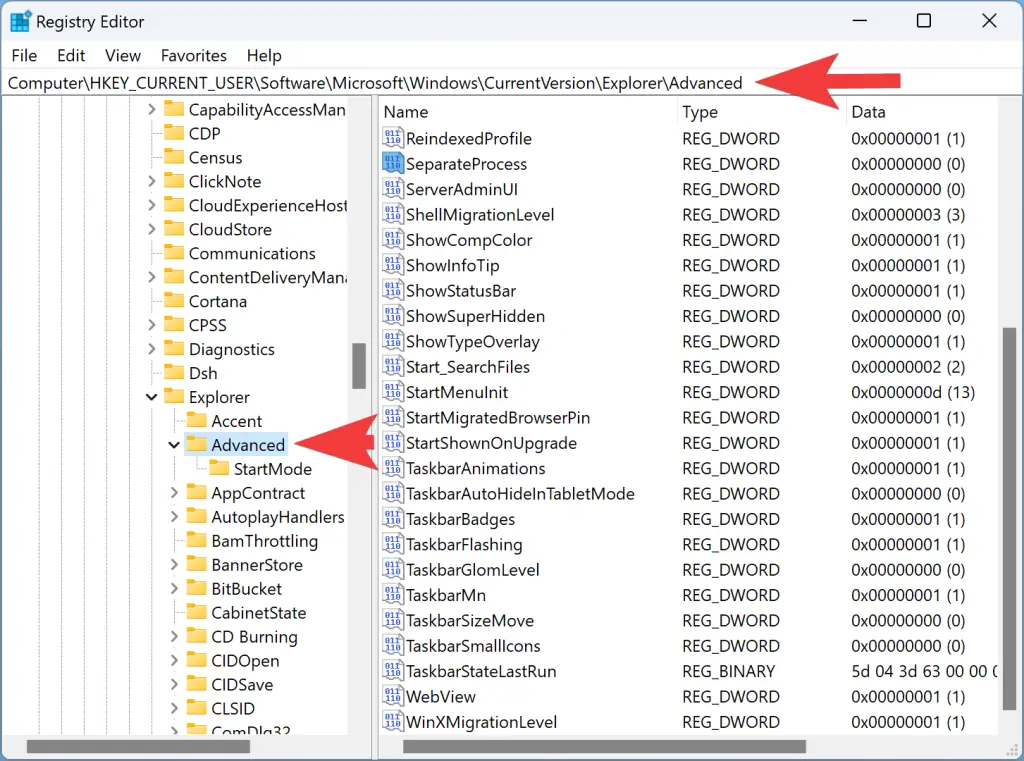1024x761 pixels.
Task: Click the Data column header
Action: tap(922, 112)
